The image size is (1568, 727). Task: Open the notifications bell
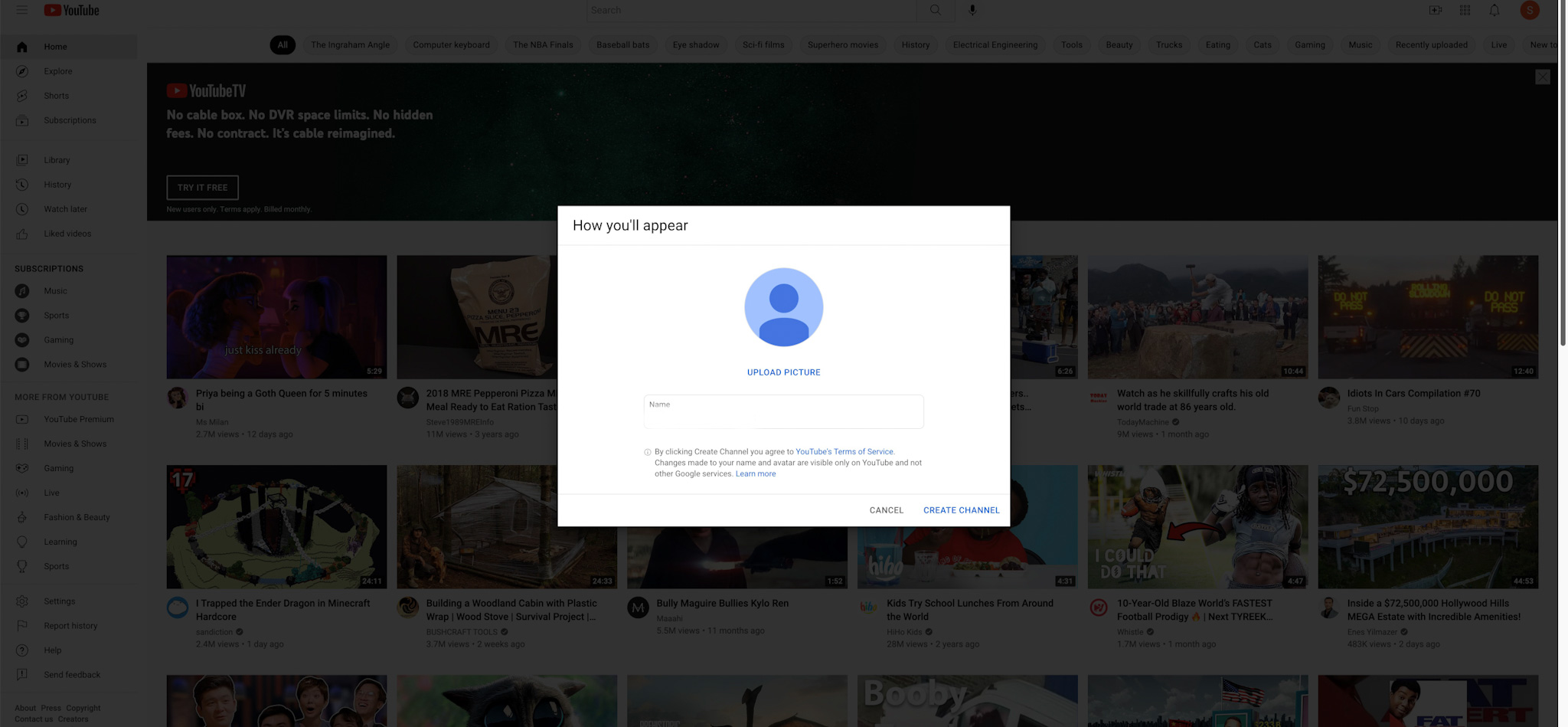[1494, 10]
